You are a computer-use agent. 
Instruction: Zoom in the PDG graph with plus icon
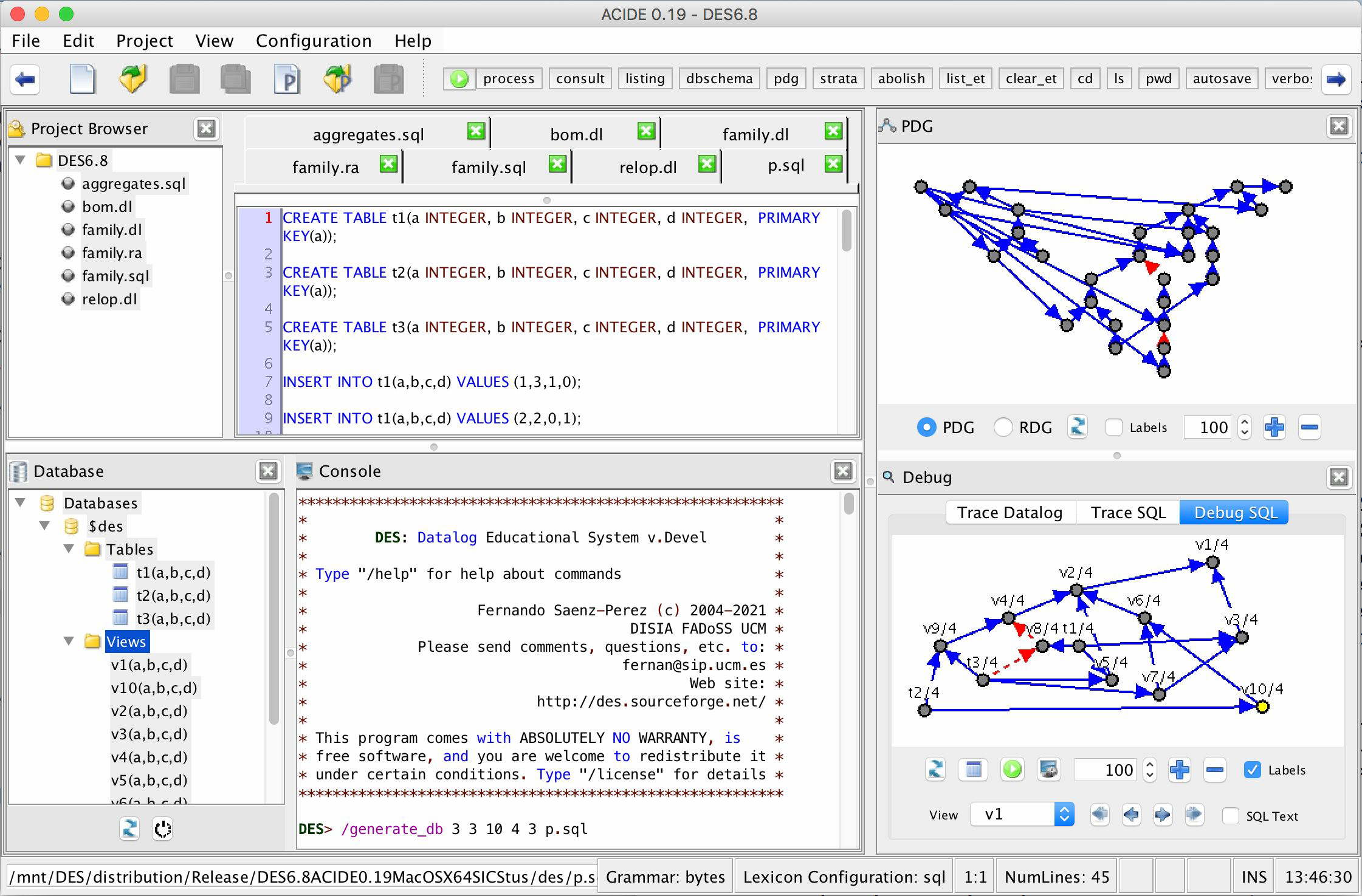[1274, 427]
